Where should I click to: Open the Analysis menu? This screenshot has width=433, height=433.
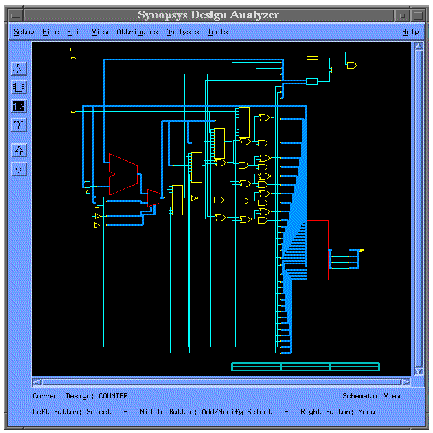183,32
